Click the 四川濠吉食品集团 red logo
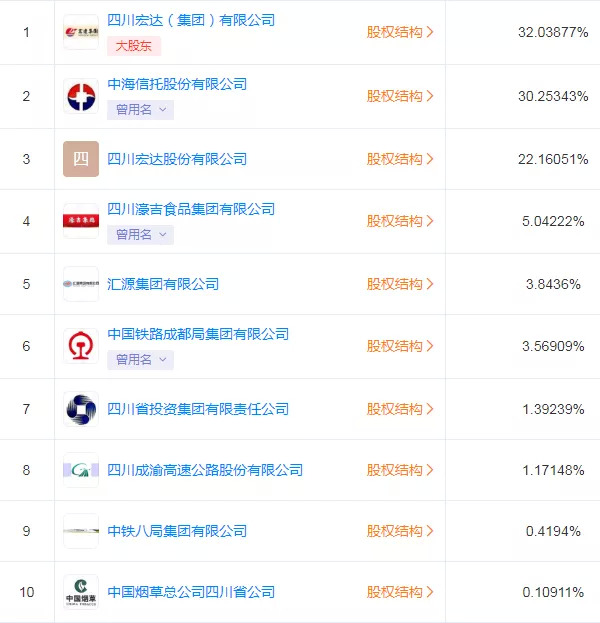 point(81,221)
